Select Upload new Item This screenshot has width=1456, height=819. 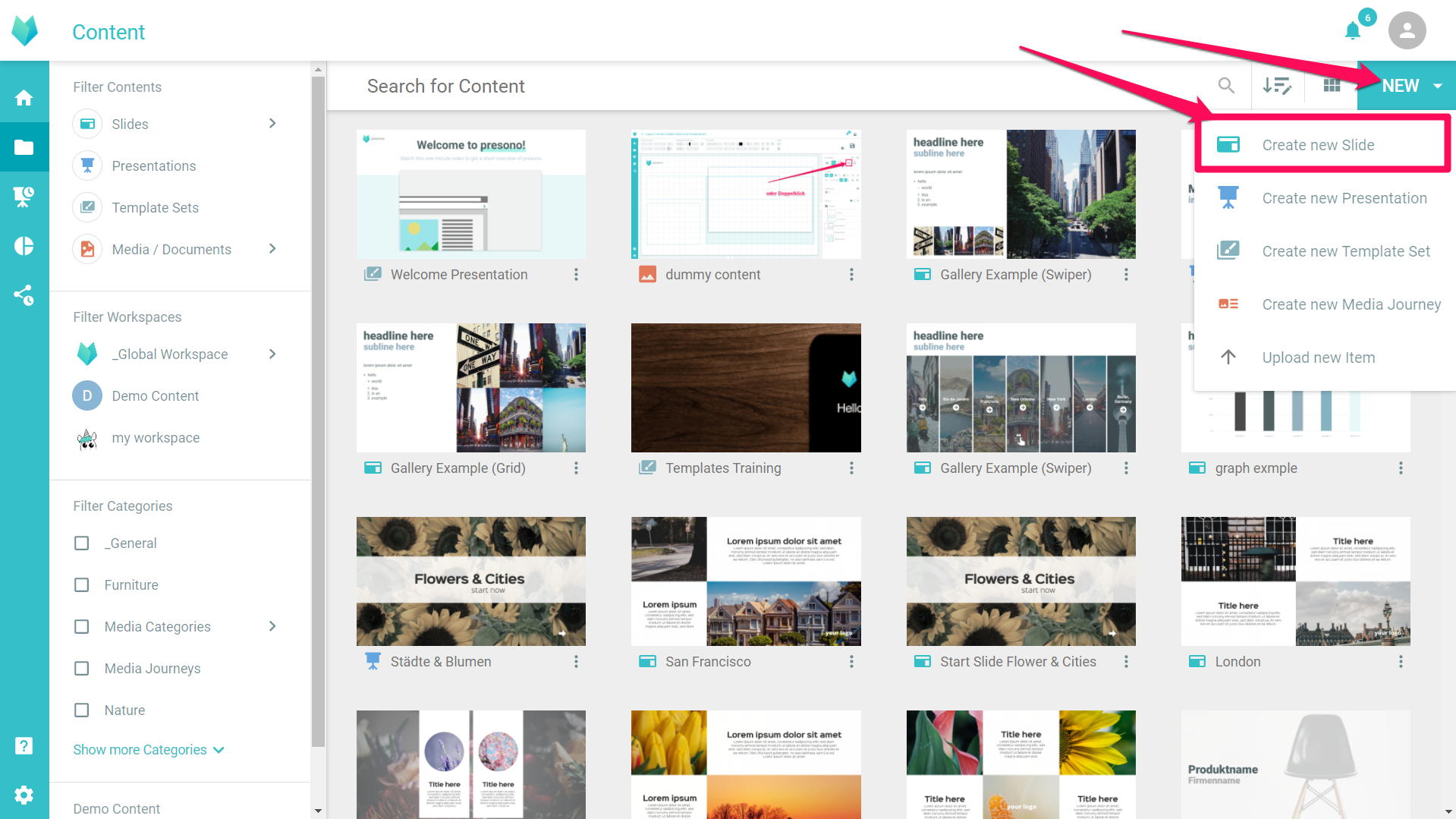coord(1325,358)
